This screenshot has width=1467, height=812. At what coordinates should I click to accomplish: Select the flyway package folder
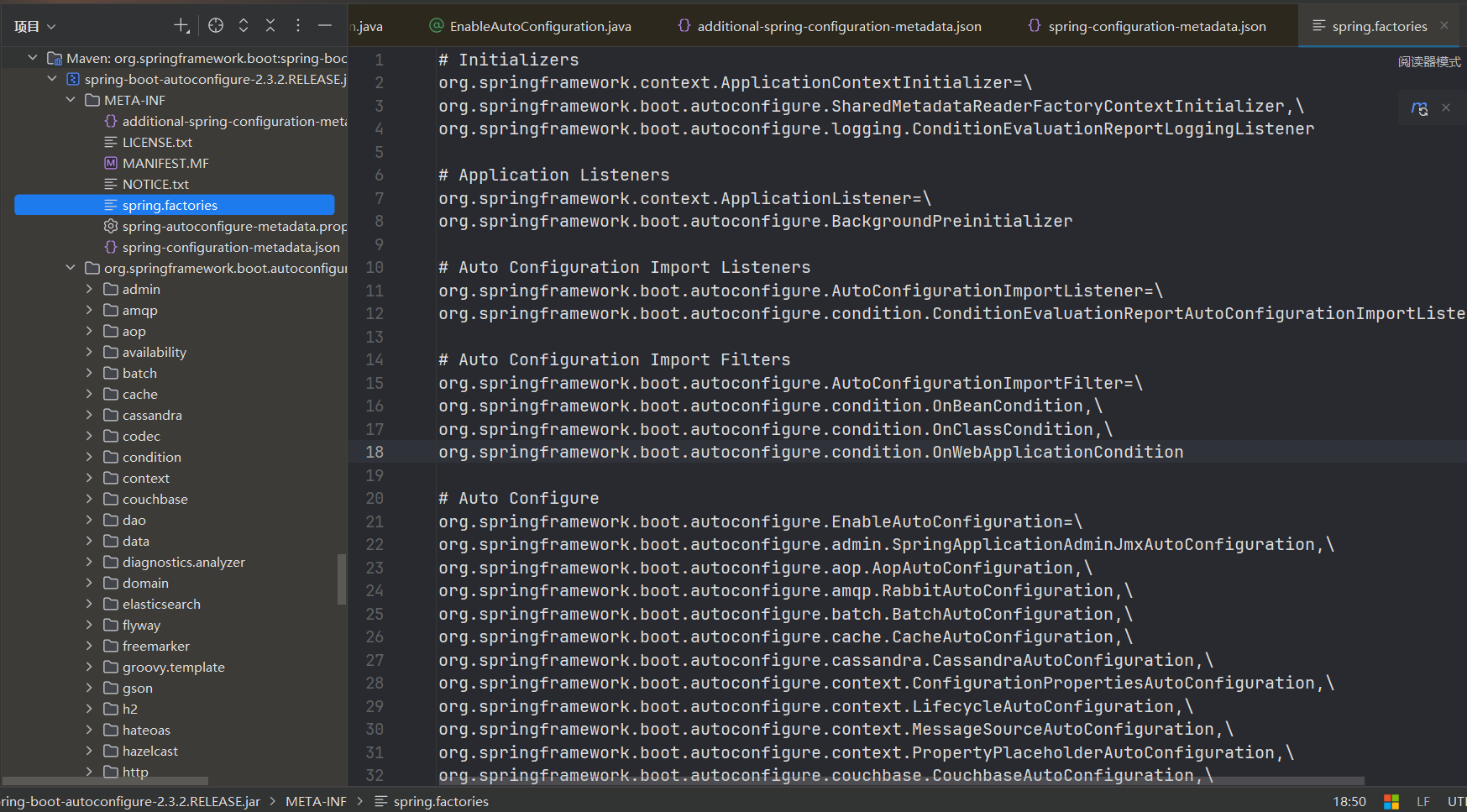tap(132, 625)
